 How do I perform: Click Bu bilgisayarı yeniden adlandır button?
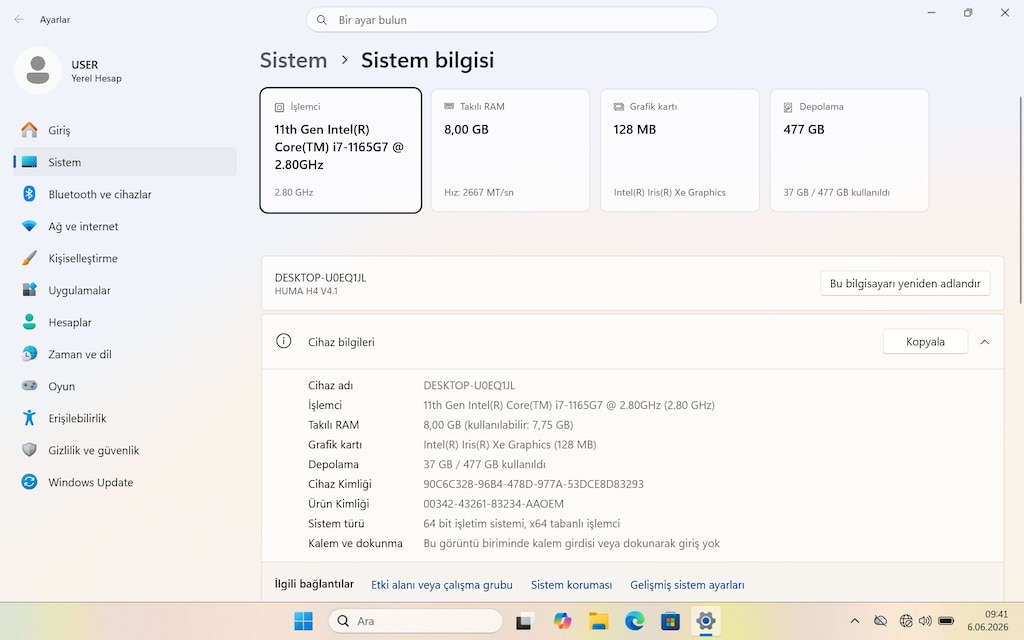click(x=905, y=283)
